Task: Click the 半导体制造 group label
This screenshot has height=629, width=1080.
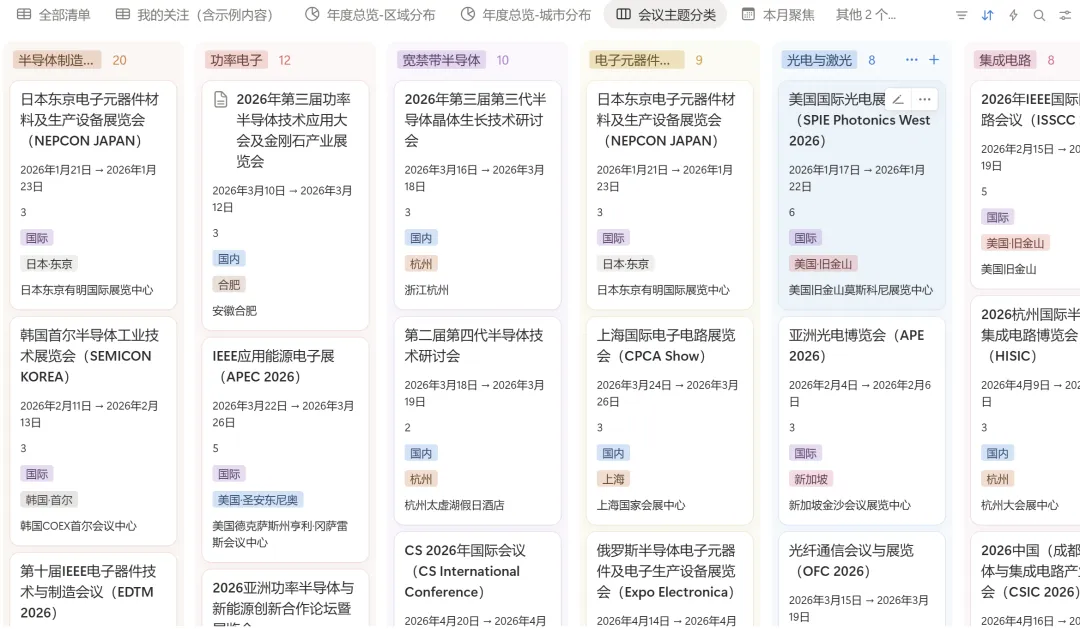Action: [x=56, y=60]
